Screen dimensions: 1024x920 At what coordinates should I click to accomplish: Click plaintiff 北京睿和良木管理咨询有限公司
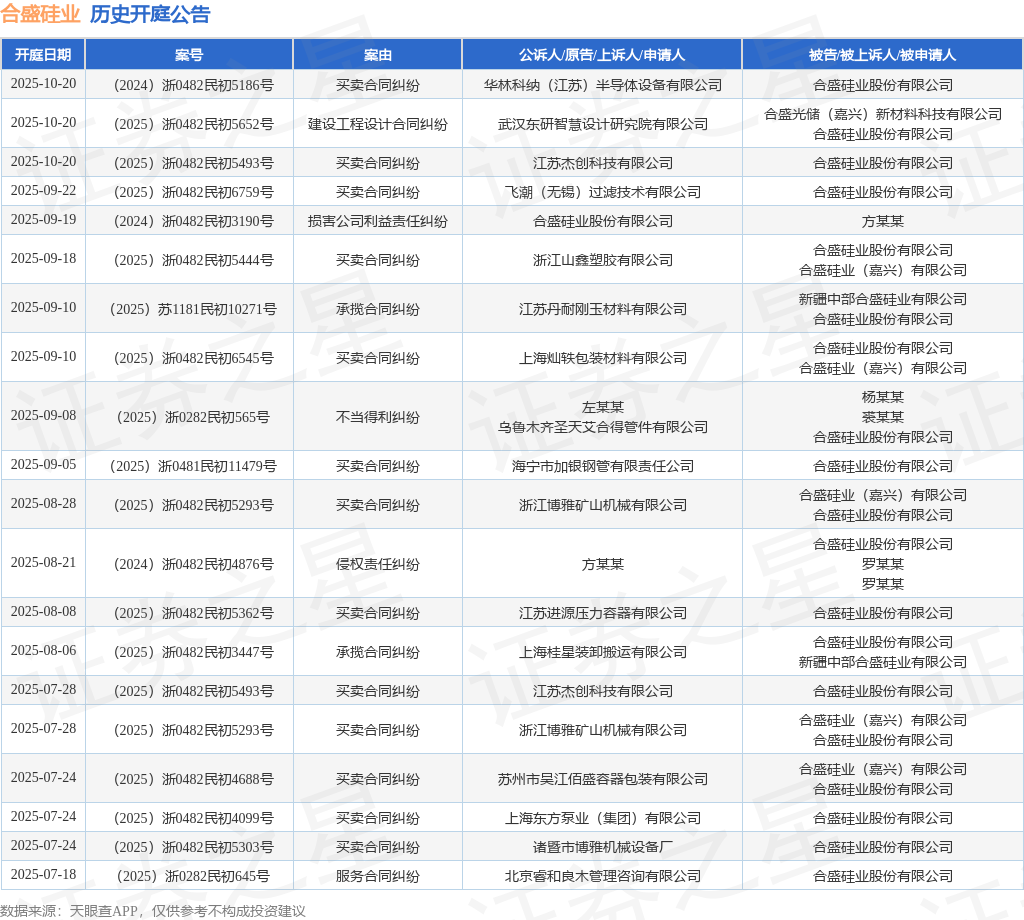602,877
